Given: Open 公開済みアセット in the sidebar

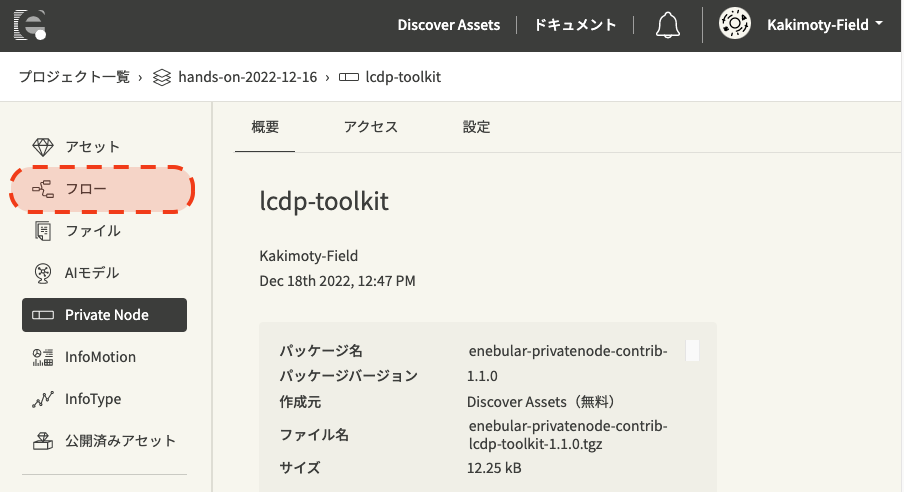Looking at the screenshot, I should (x=104, y=441).
